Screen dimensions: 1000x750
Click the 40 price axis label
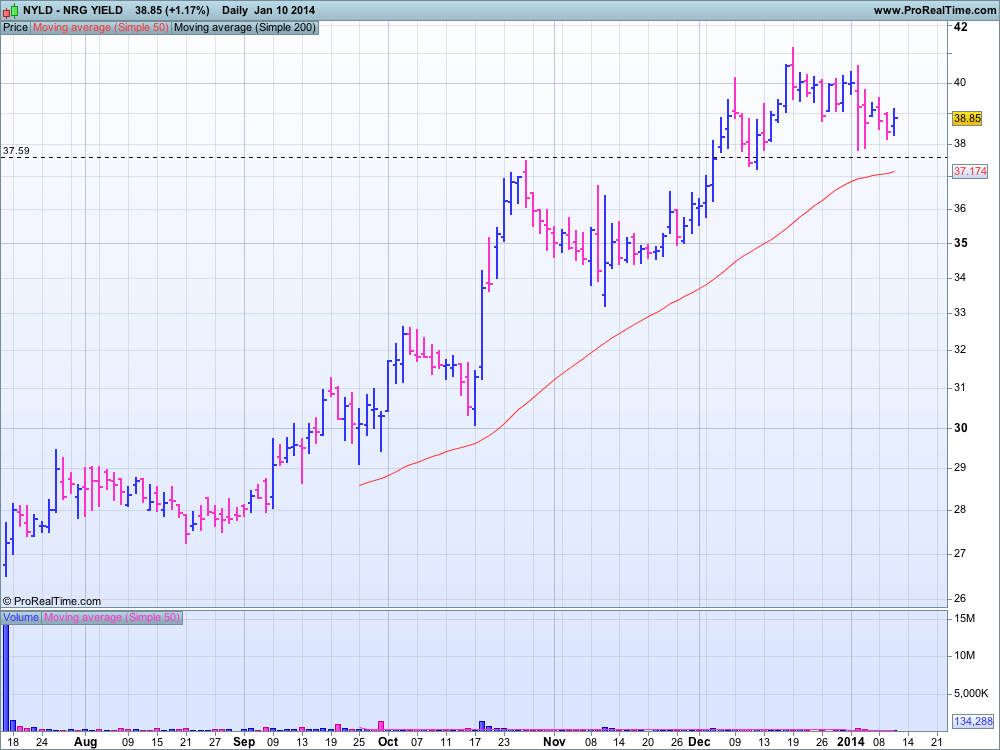point(960,82)
